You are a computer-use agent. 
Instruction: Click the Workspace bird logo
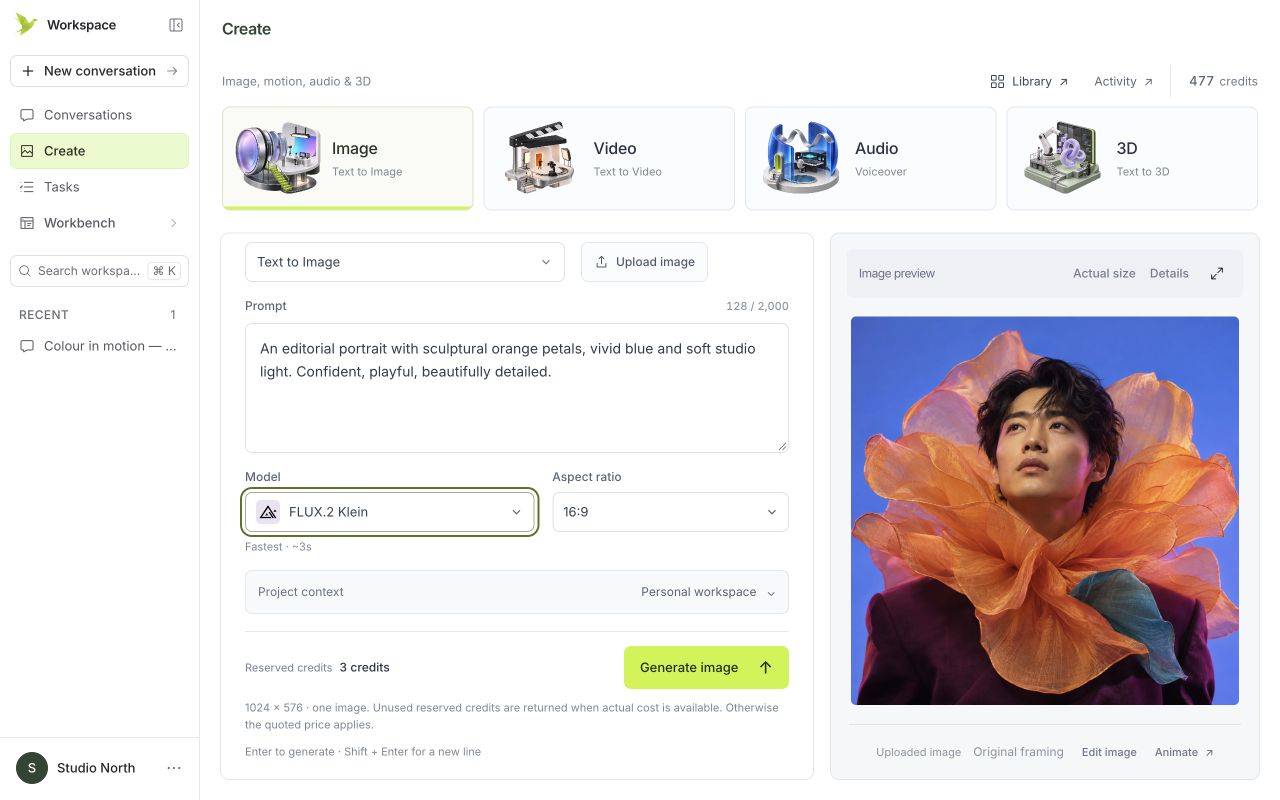click(26, 25)
